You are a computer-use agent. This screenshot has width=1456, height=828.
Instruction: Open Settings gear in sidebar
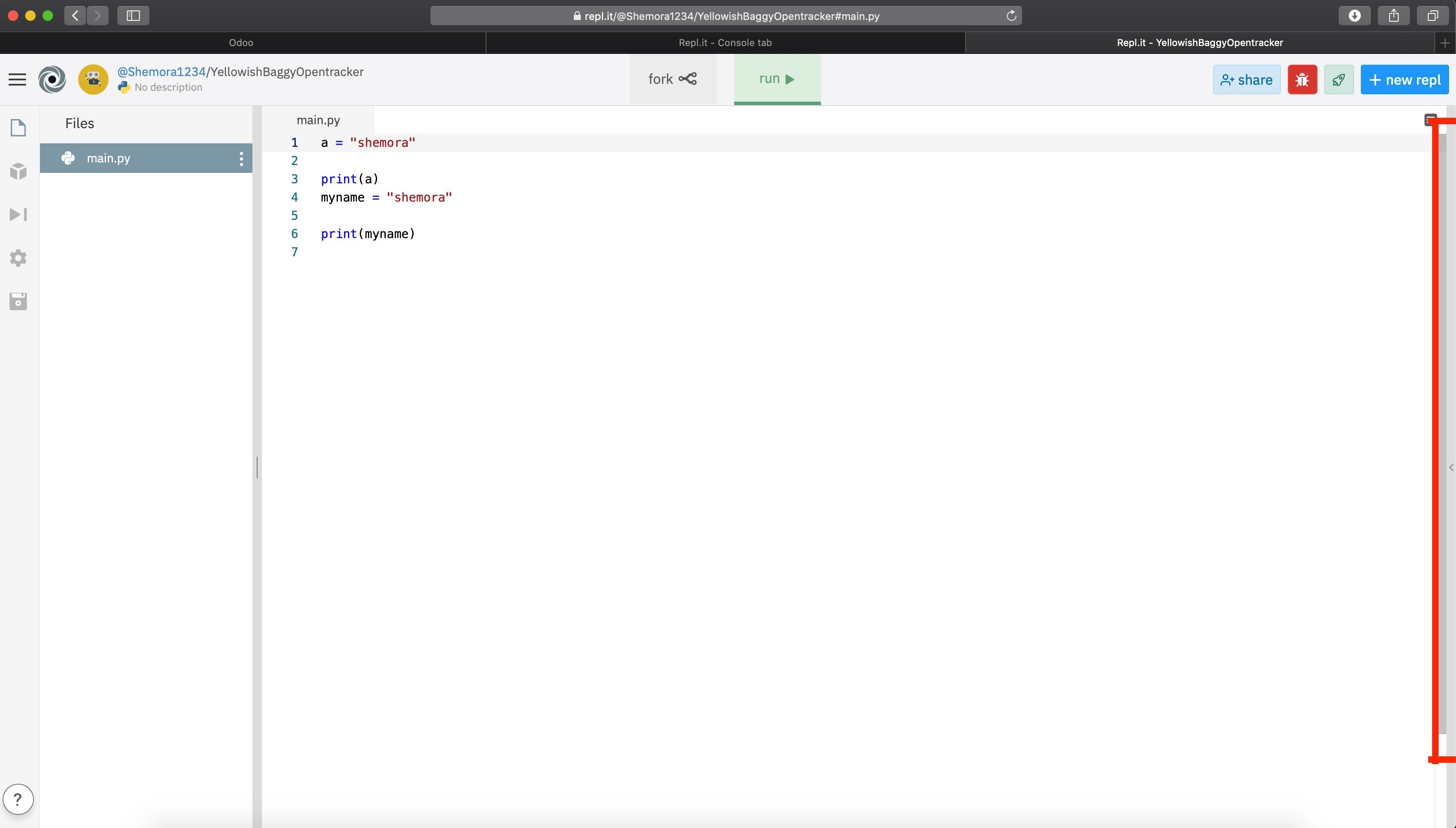pyautogui.click(x=18, y=258)
